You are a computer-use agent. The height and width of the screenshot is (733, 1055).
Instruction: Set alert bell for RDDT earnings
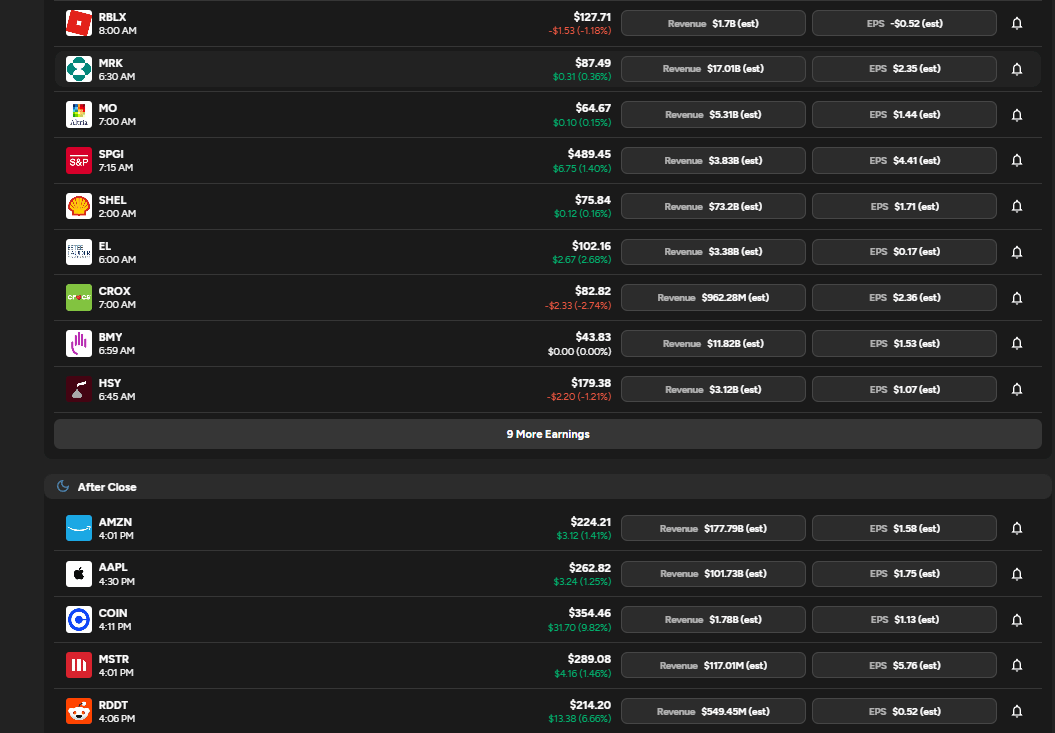[1017, 711]
